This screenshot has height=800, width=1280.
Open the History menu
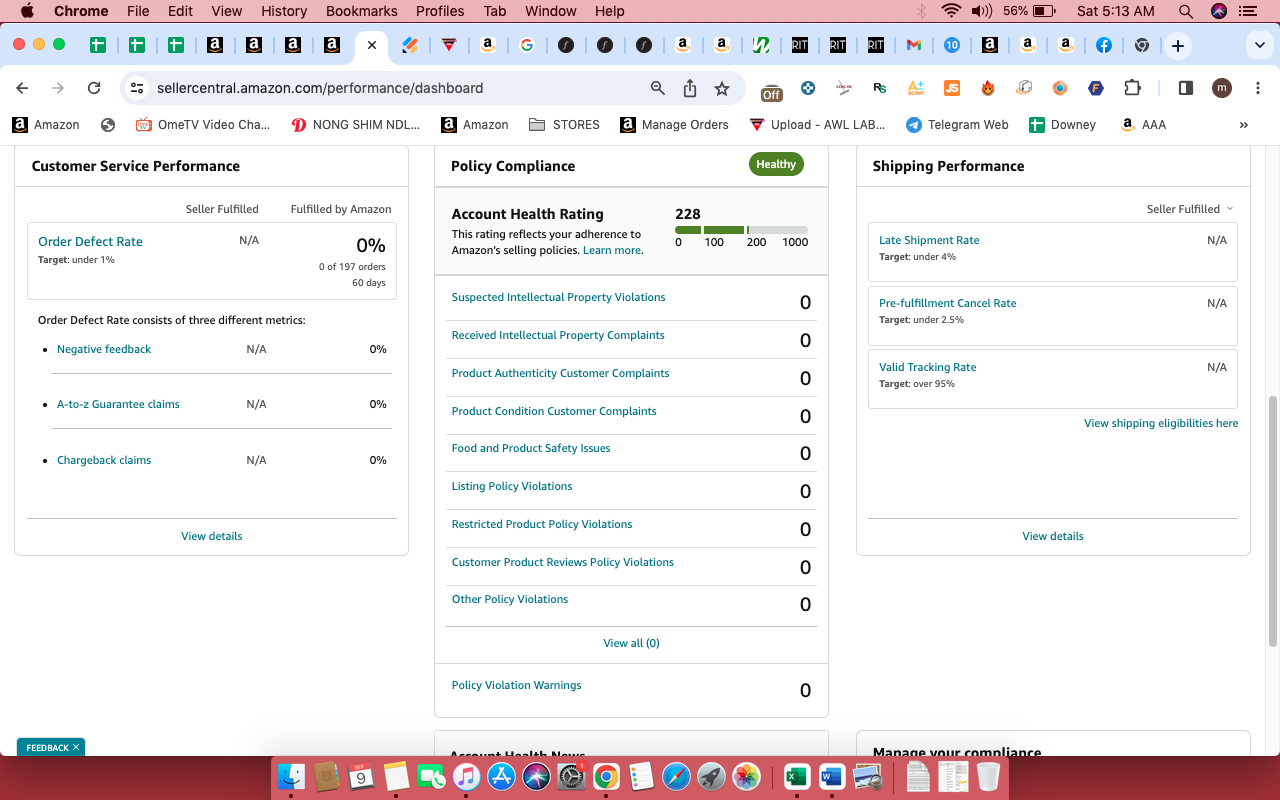point(284,11)
